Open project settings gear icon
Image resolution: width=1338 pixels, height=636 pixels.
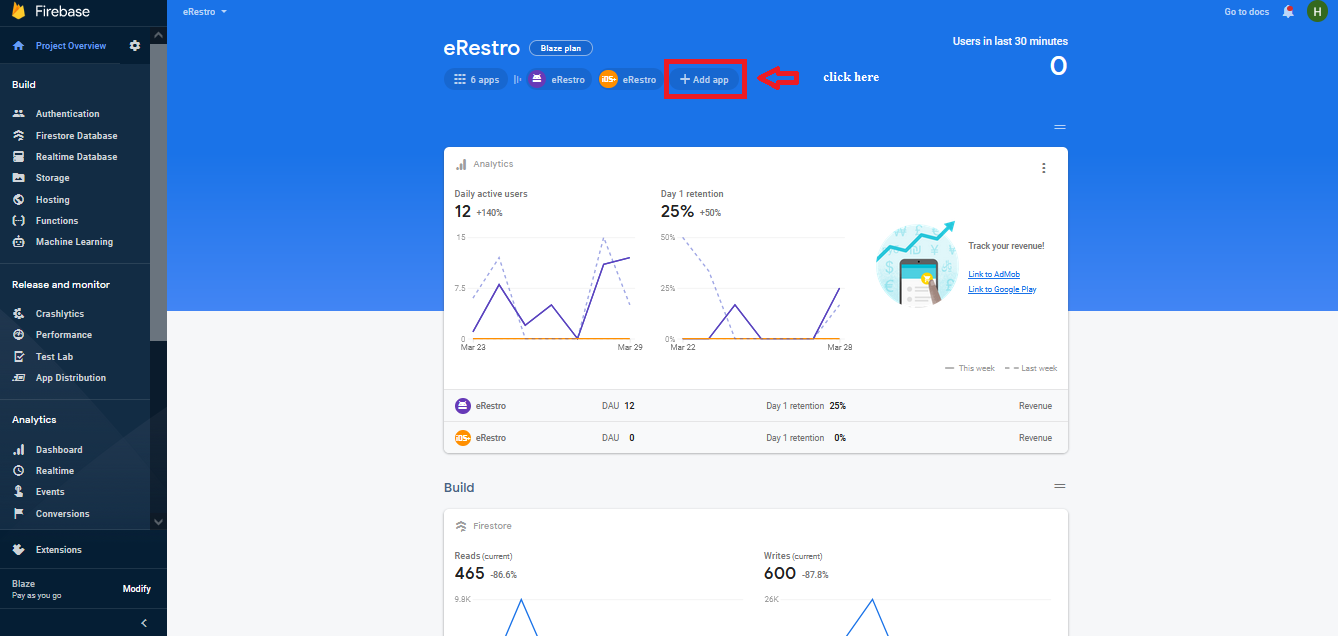coord(135,46)
